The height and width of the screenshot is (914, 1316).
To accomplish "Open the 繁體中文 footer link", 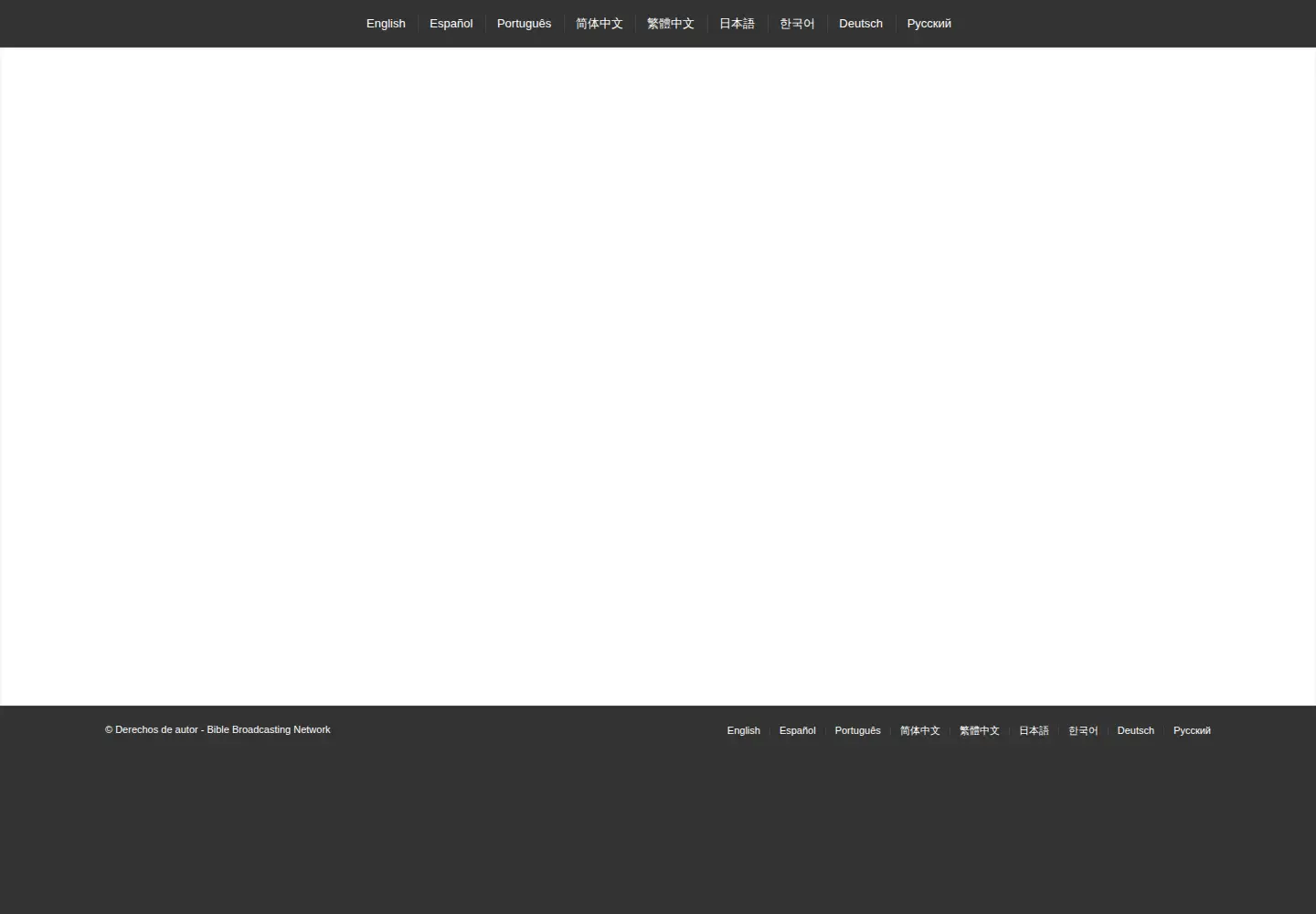I will point(980,730).
